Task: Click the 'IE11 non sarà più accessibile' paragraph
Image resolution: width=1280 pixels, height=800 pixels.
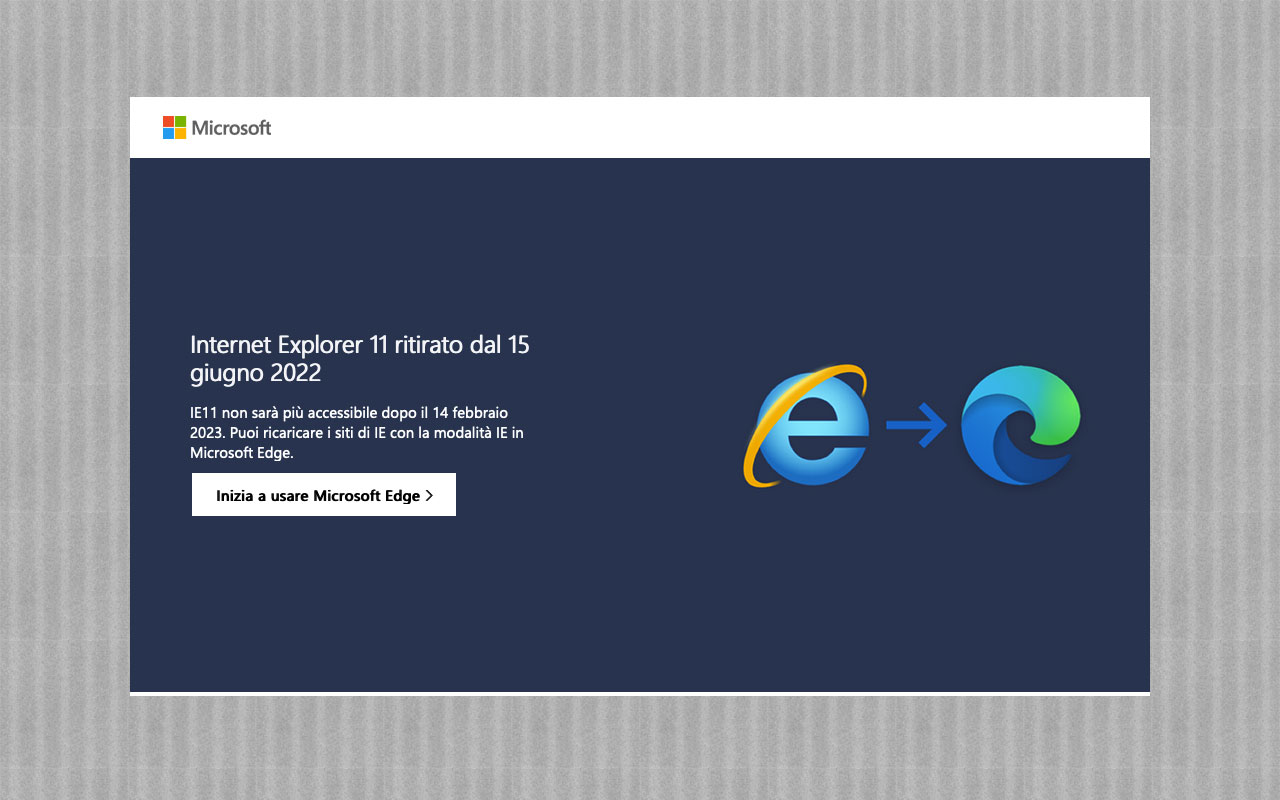Action: pyautogui.click(x=357, y=432)
